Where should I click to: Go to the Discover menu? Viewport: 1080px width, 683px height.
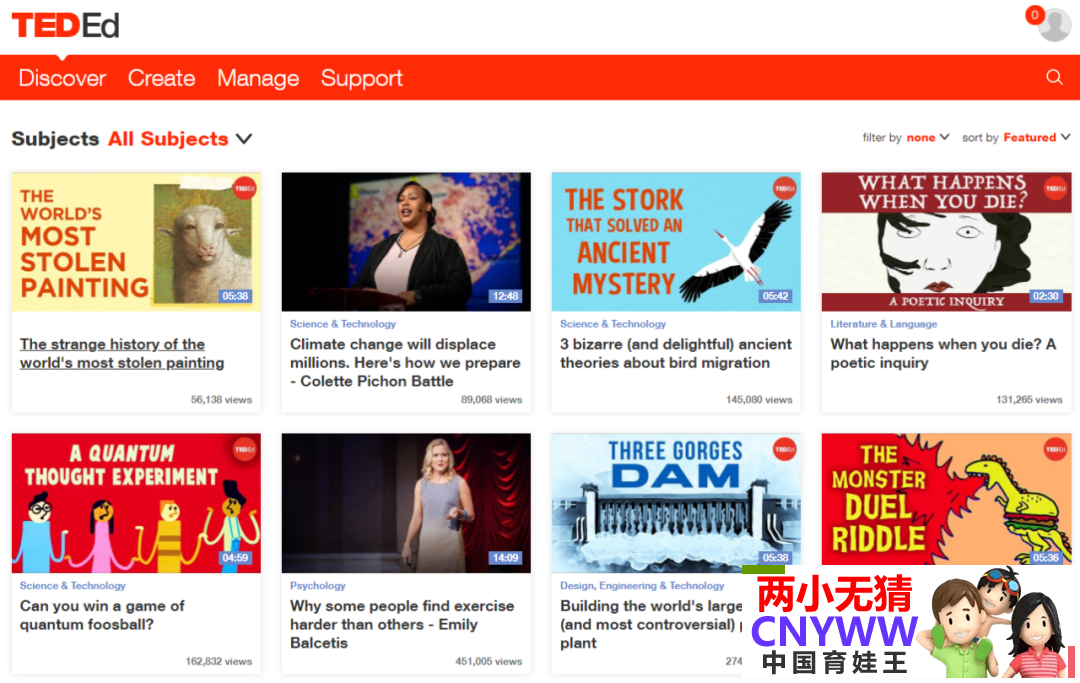point(62,78)
